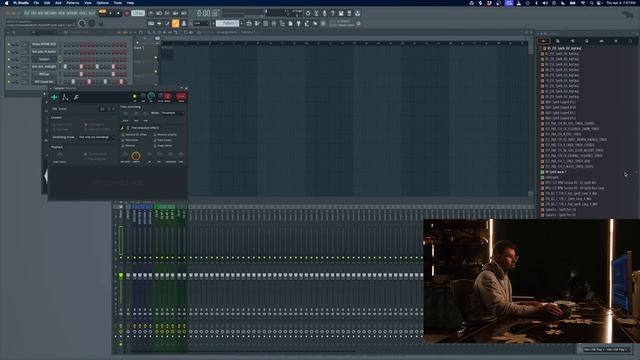Click the folder icon beside sampler File field
The height and width of the screenshot is (360, 640).
(102, 109)
